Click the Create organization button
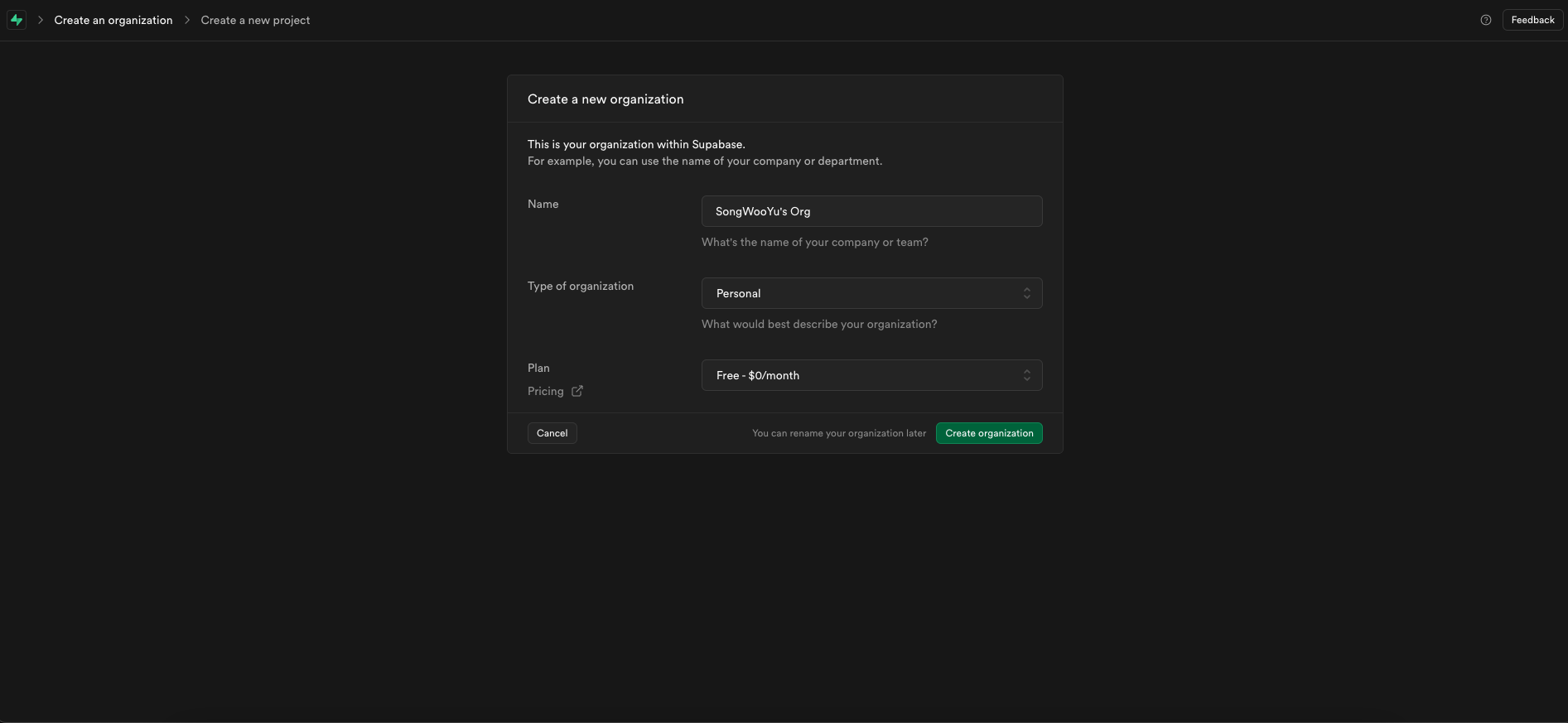 pyautogui.click(x=989, y=433)
